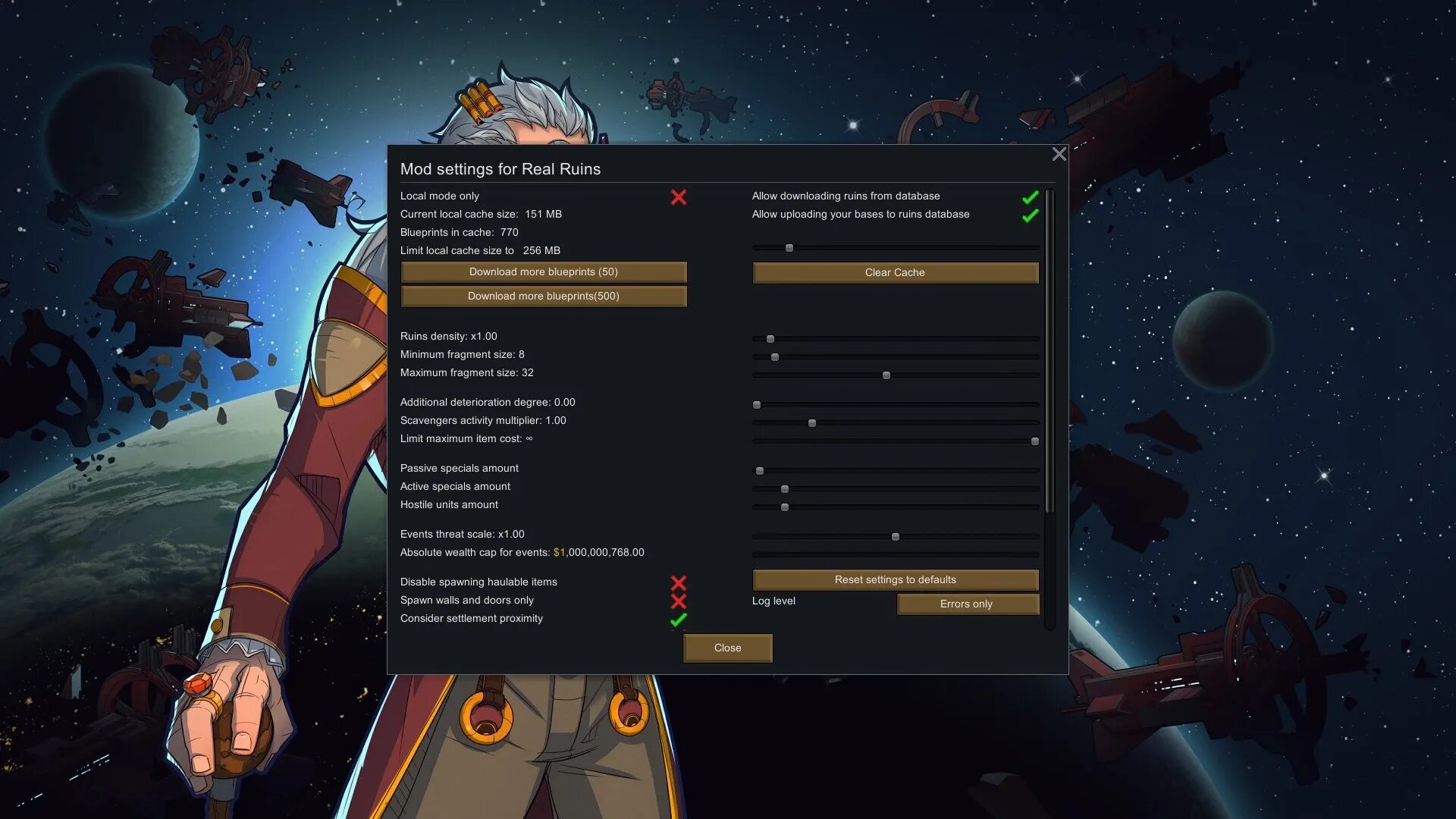
Task: Open the Errors only log level selector
Action: pos(967,604)
